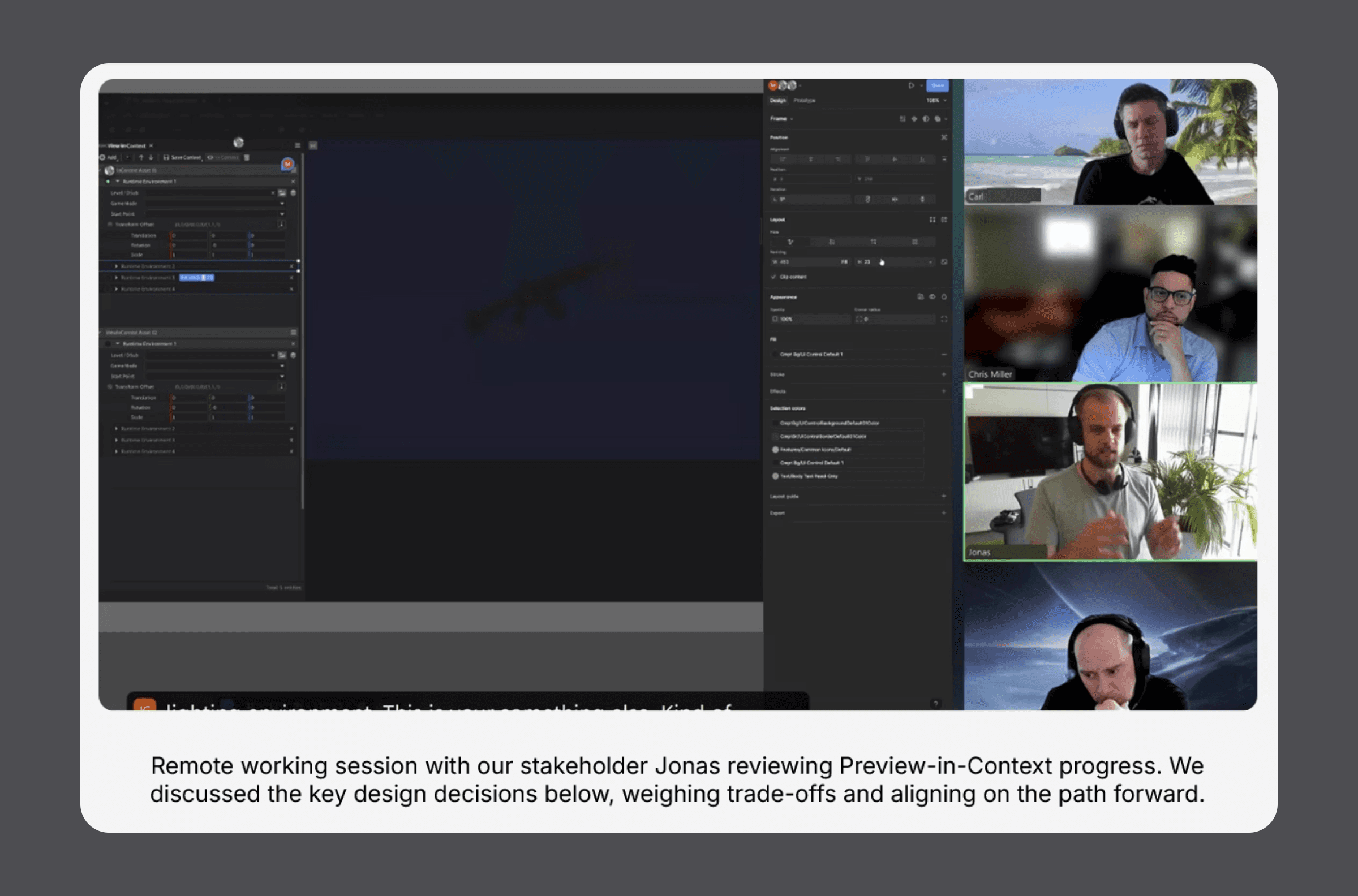1358x896 pixels.
Task: Click the Add plus icon
Action: coord(103,158)
